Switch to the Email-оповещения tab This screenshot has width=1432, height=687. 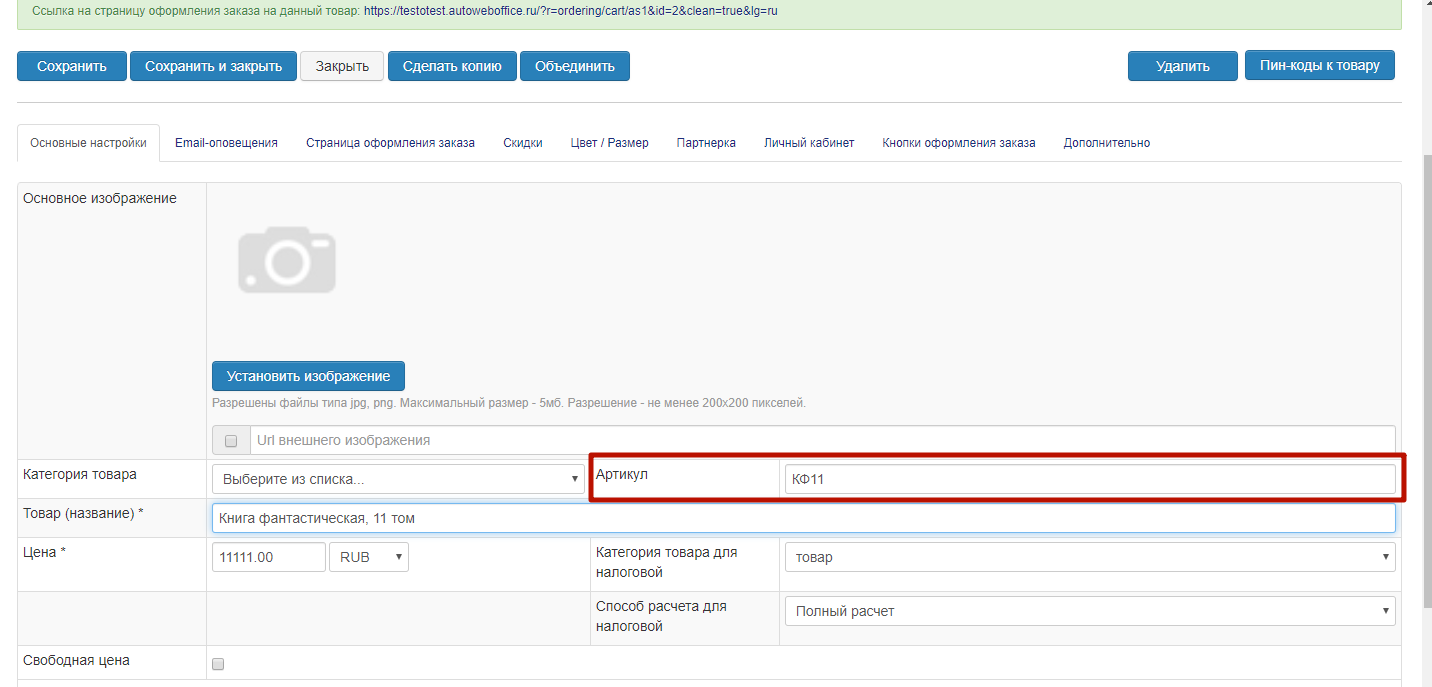[226, 143]
